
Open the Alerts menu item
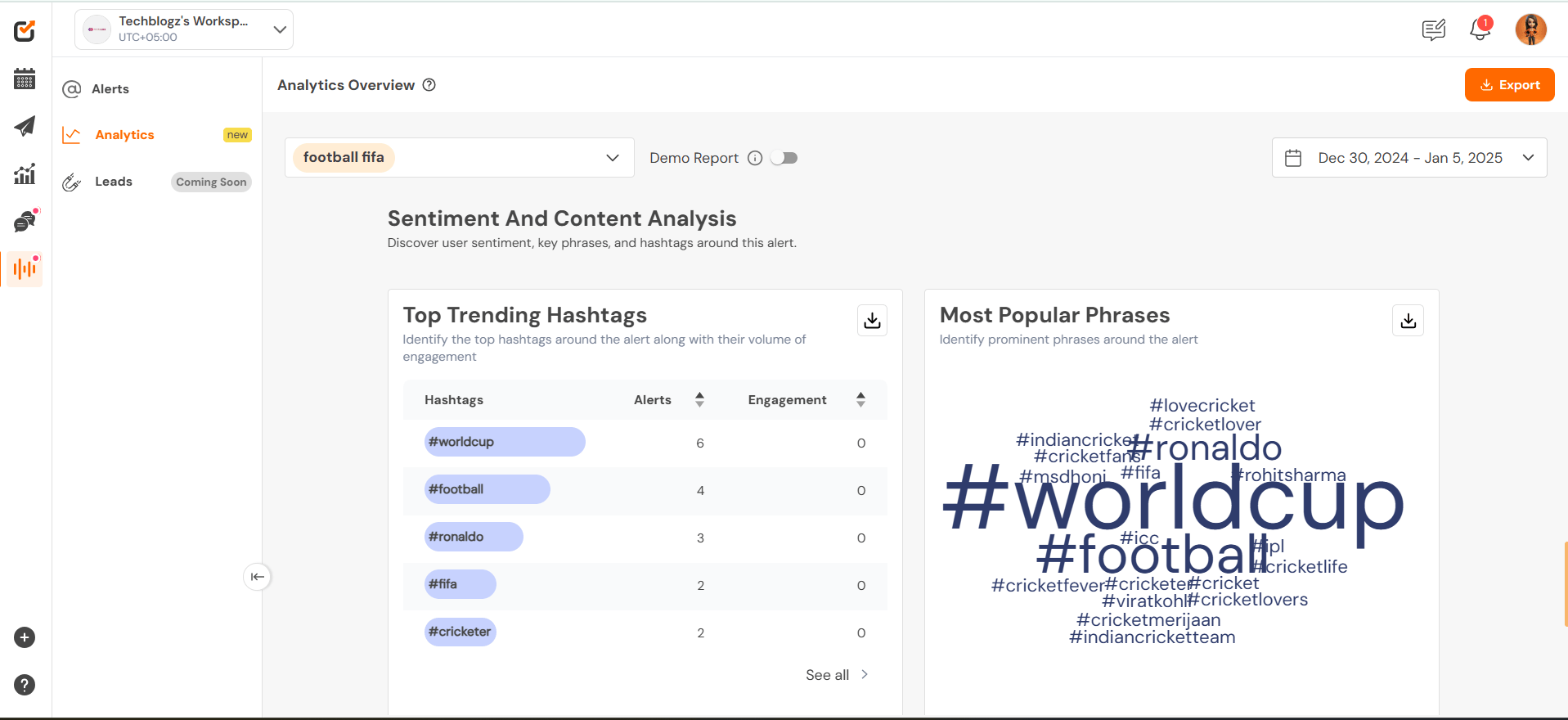[110, 89]
